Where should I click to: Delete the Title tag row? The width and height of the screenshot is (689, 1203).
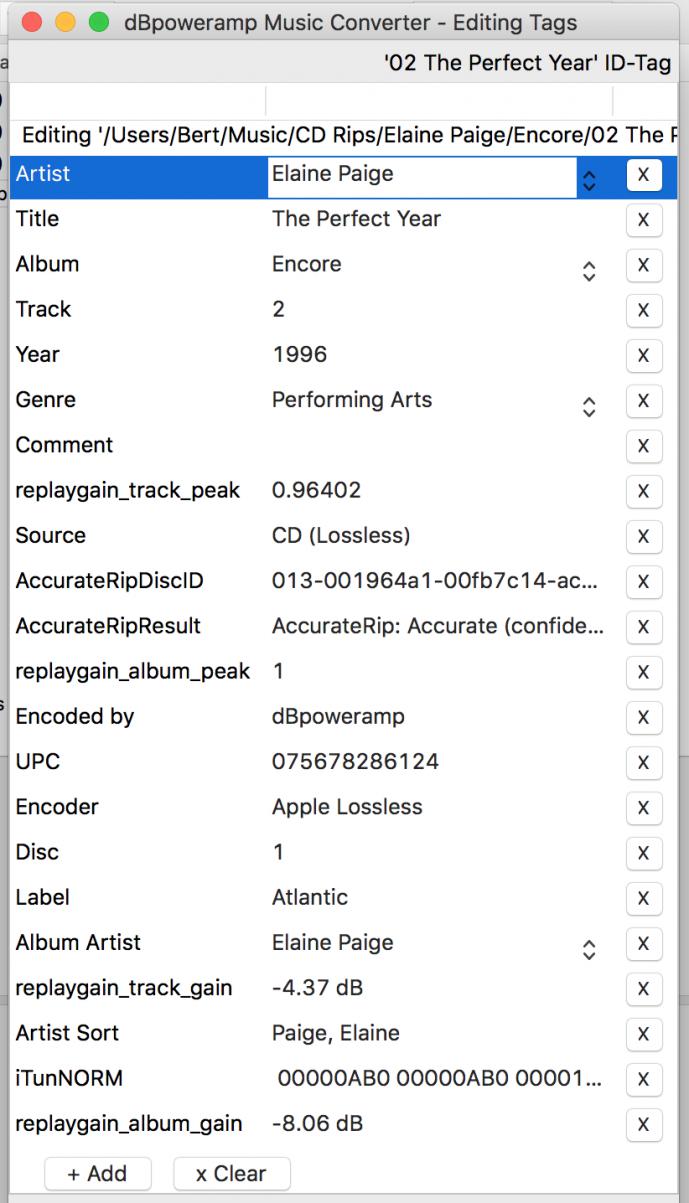pyautogui.click(x=643, y=220)
